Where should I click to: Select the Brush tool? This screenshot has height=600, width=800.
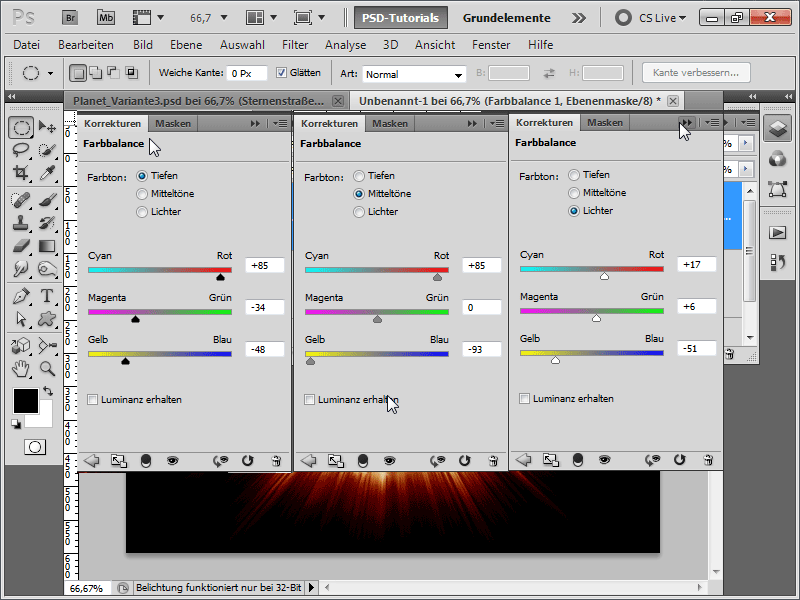pyautogui.click(x=47, y=199)
